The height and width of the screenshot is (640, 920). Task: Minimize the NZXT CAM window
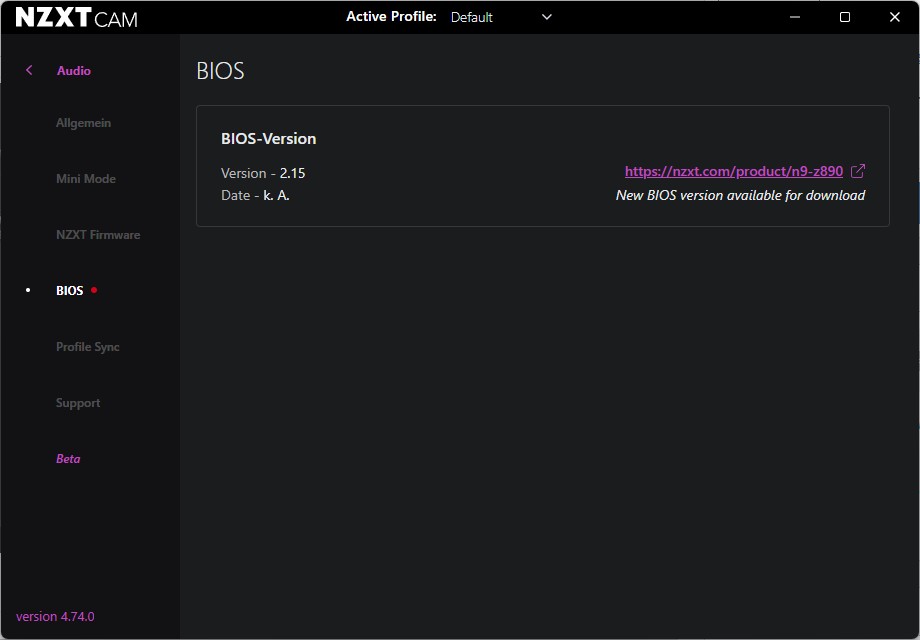coord(795,17)
